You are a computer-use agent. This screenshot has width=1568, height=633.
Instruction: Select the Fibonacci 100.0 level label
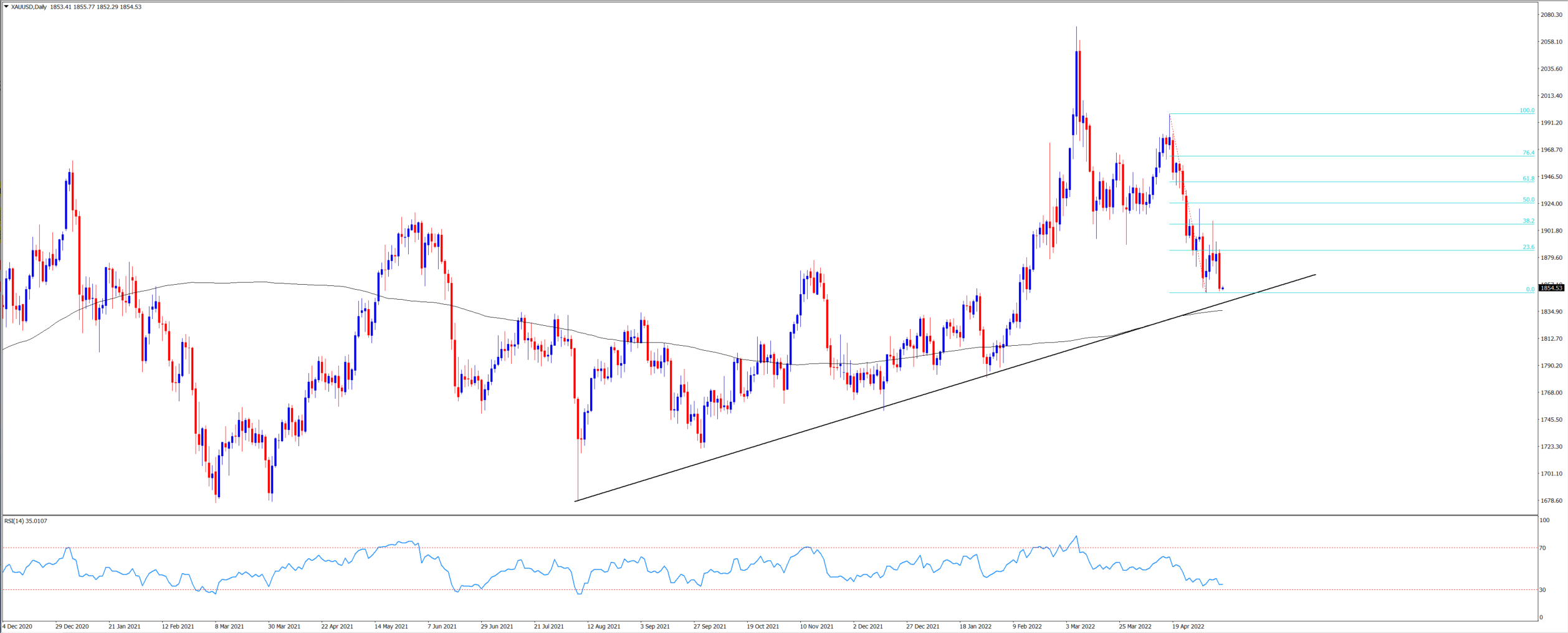[1526, 110]
